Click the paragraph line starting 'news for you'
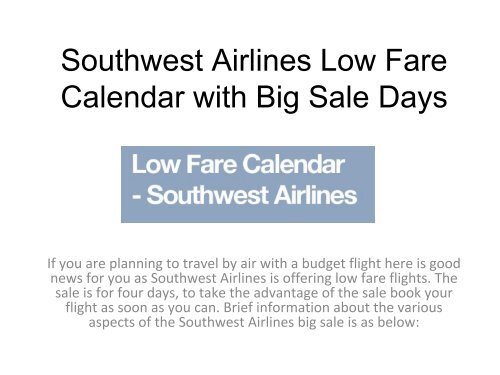This screenshot has height=375, width=500. [x=254, y=278]
